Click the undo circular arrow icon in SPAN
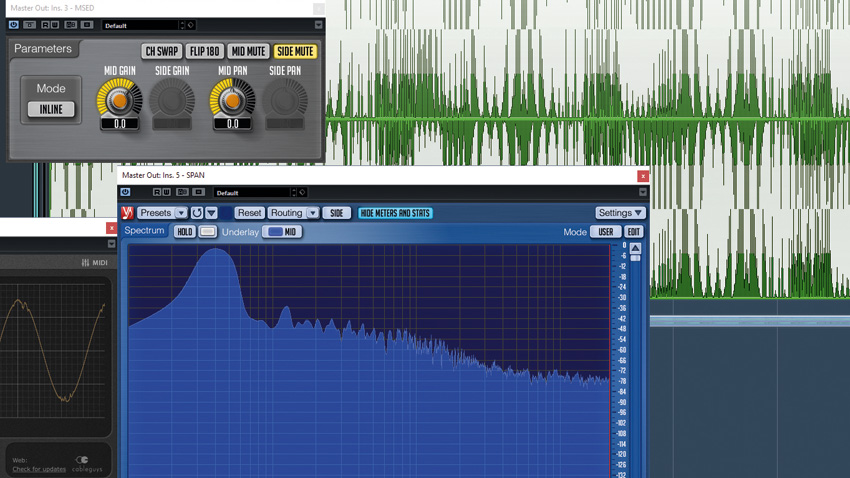Screen dimensions: 850x478 pyautogui.click(x=197, y=213)
